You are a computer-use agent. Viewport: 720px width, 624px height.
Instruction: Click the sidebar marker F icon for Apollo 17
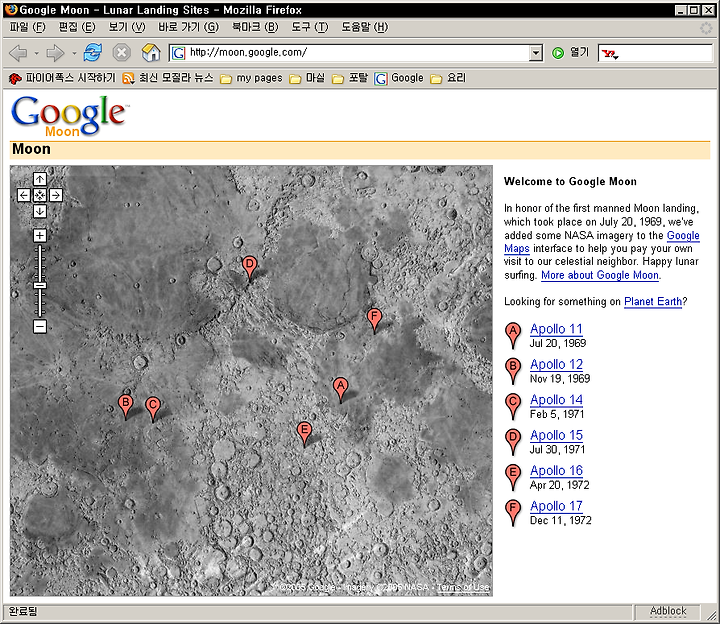[513, 512]
